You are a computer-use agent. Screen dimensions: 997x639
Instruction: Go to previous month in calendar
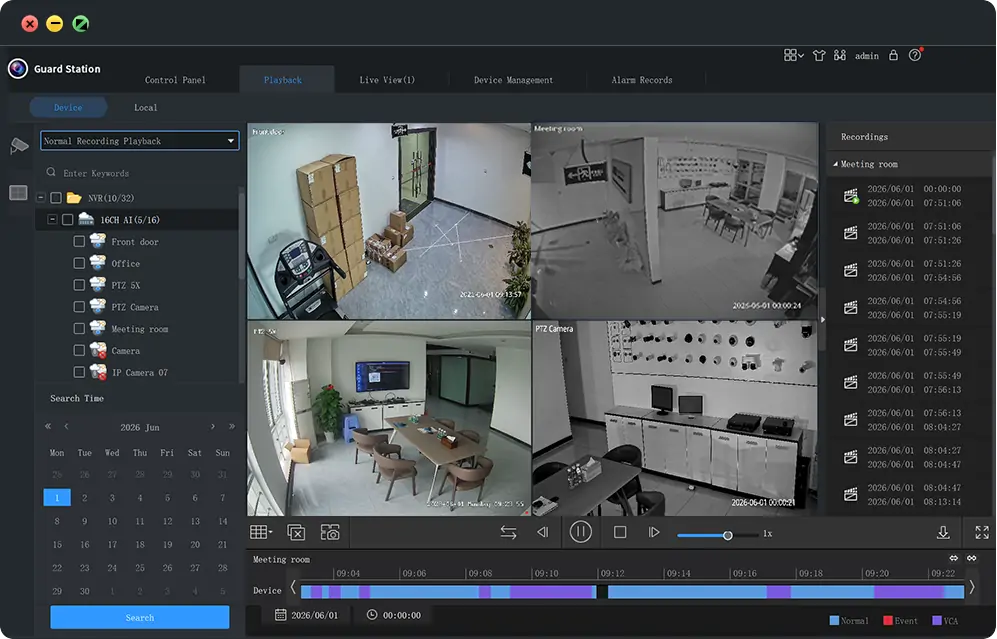tap(66, 426)
